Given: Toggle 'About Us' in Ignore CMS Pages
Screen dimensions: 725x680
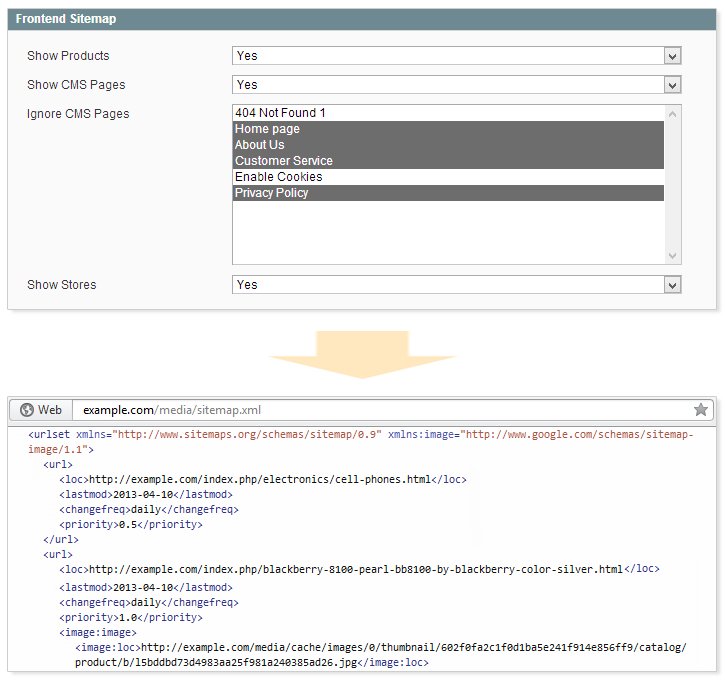Looking at the screenshot, I should [260, 145].
